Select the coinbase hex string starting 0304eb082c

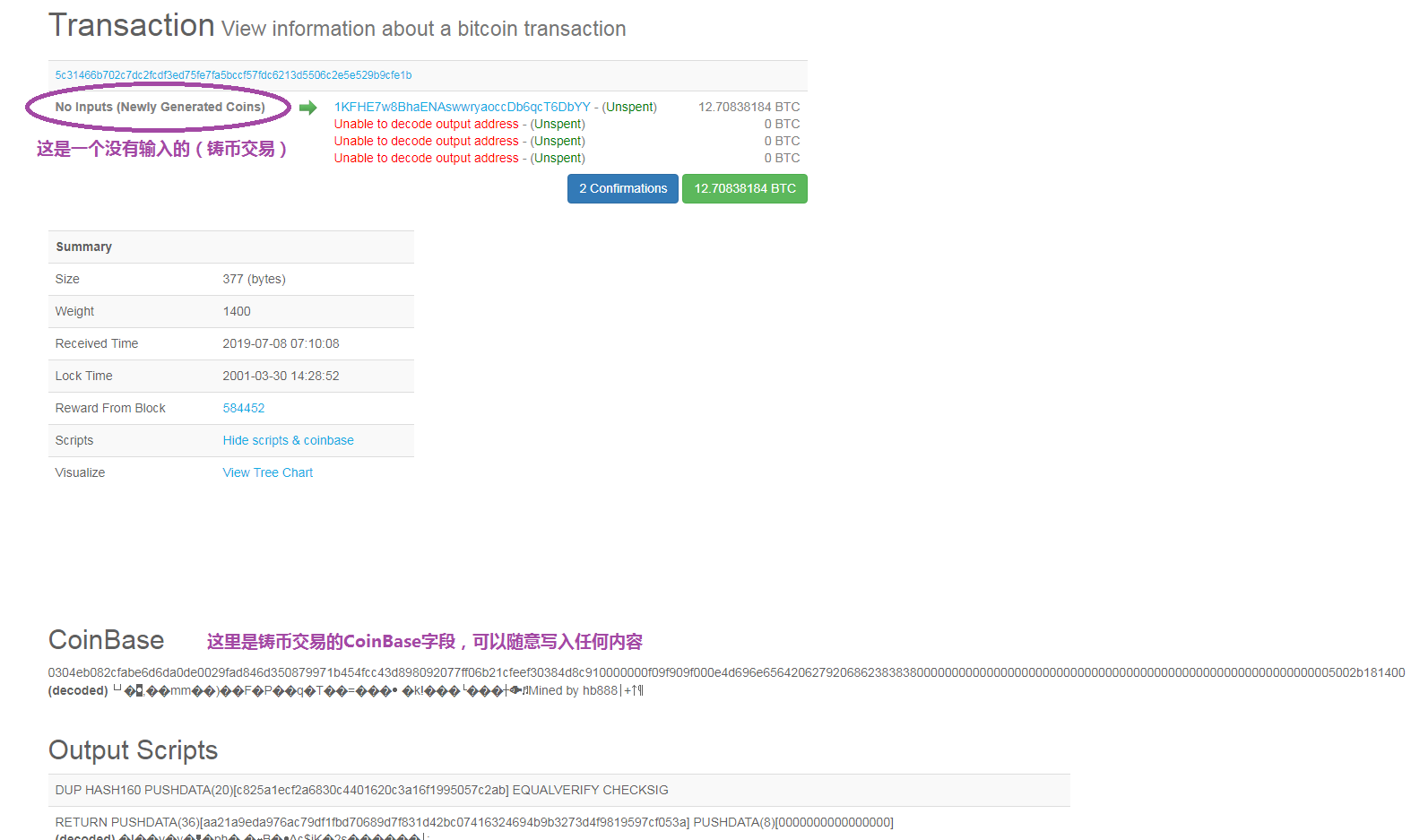point(726,672)
